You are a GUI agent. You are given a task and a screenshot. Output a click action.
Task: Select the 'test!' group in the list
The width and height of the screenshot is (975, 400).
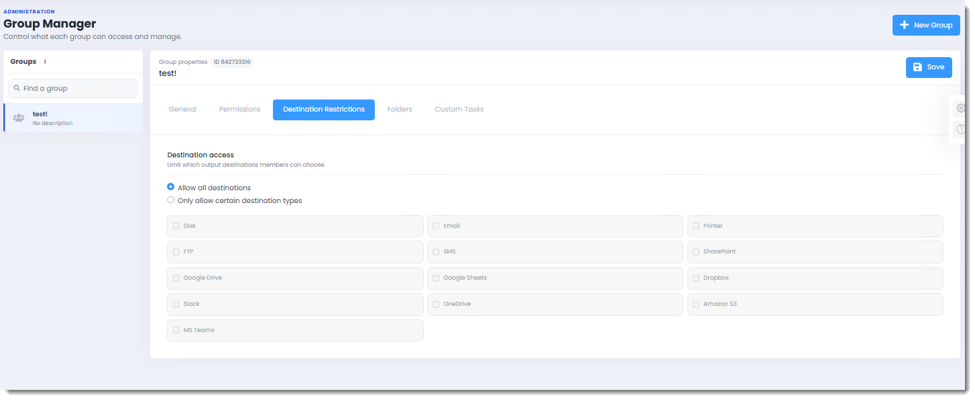pos(73,118)
